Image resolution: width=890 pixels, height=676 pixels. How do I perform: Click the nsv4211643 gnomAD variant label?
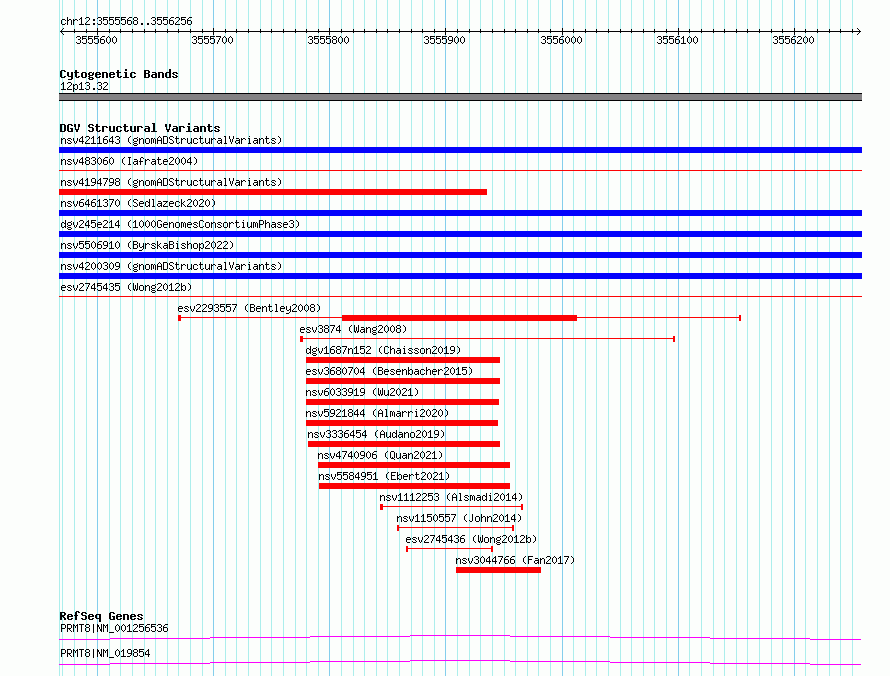[171, 140]
